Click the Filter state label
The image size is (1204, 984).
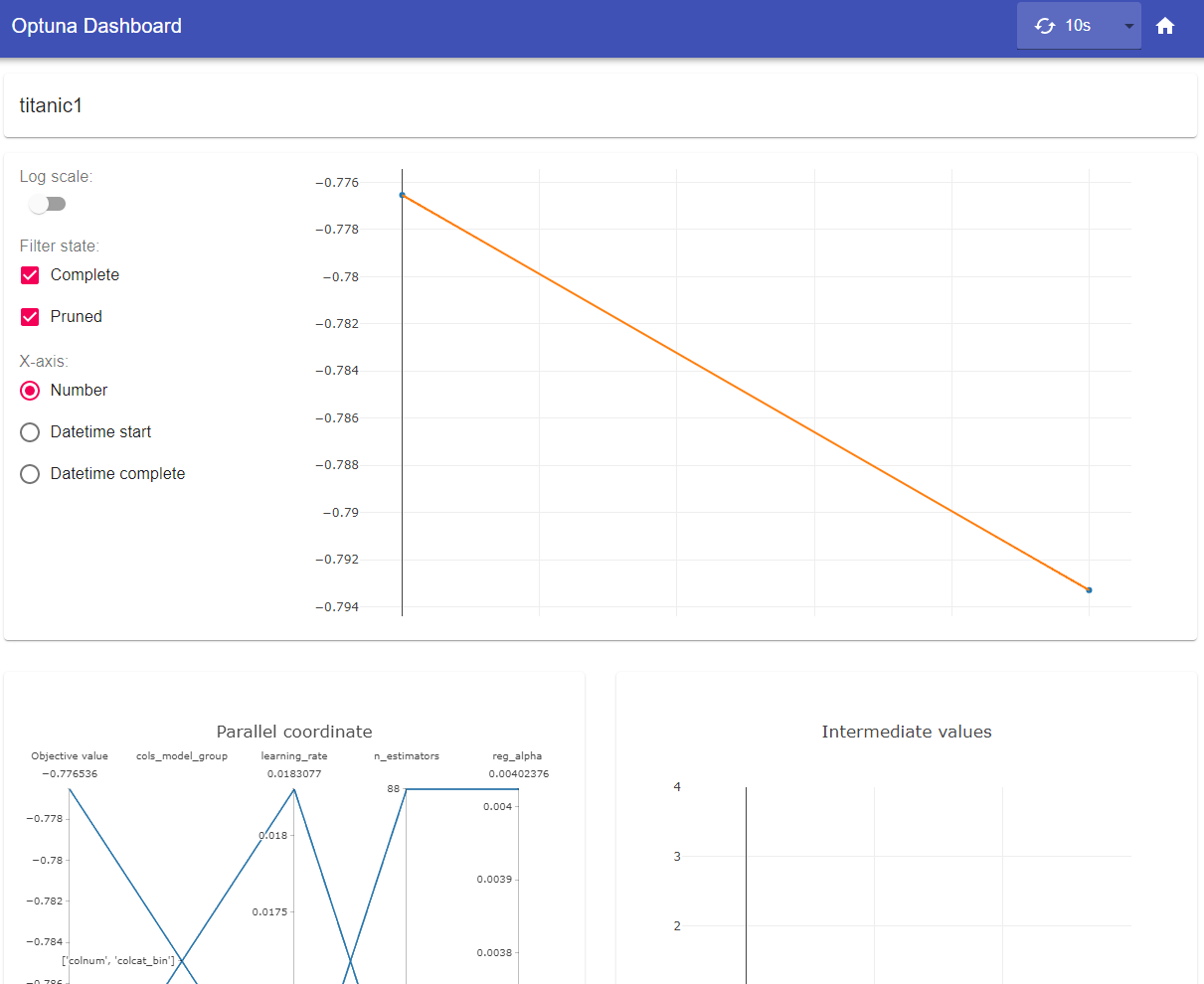[x=60, y=246]
